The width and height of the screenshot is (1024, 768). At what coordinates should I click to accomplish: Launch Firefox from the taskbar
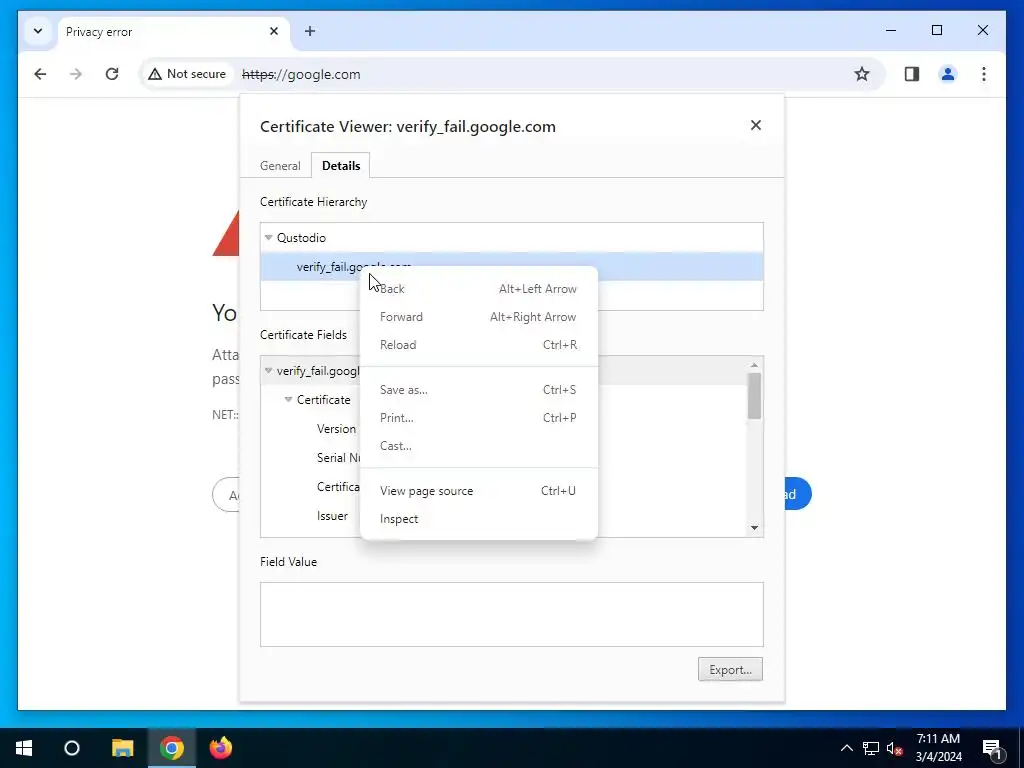(221, 748)
